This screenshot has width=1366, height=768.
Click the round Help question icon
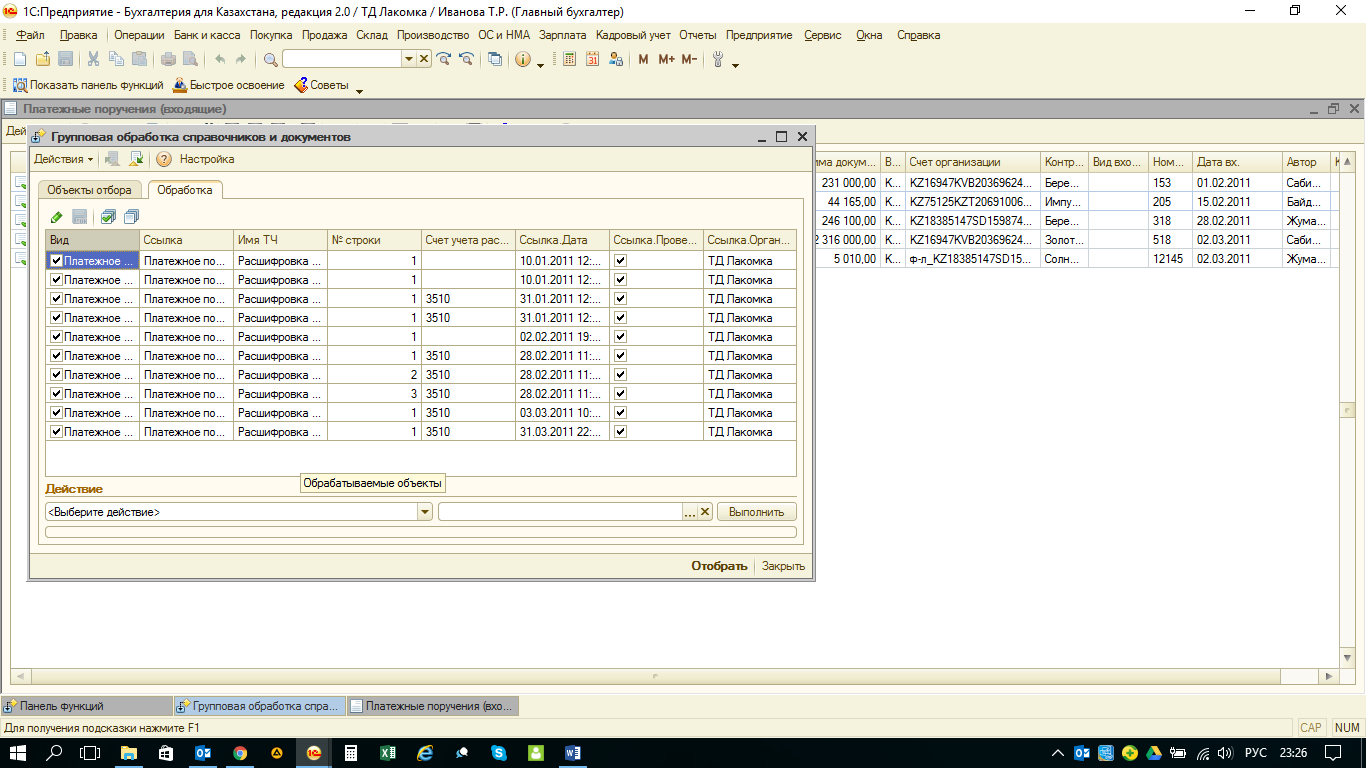point(164,159)
